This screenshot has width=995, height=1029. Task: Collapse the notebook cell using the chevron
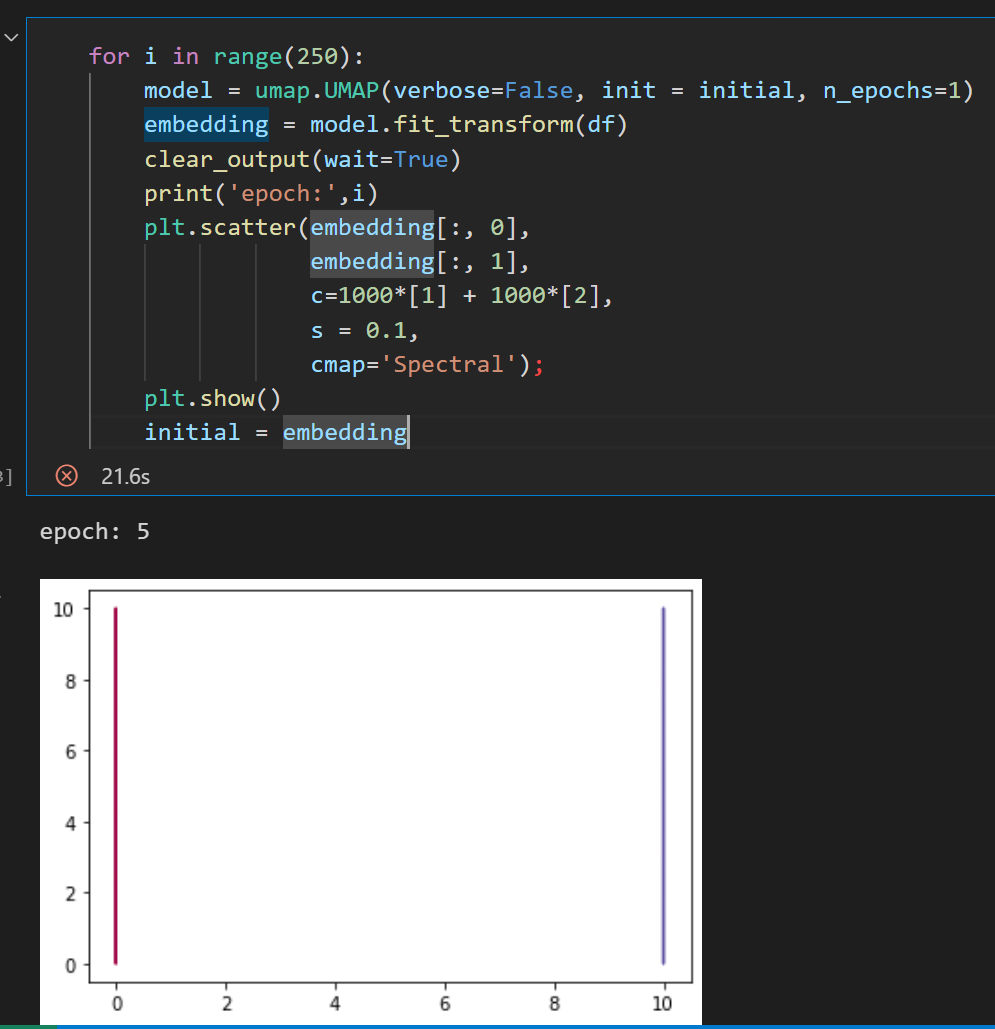tap(11, 36)
